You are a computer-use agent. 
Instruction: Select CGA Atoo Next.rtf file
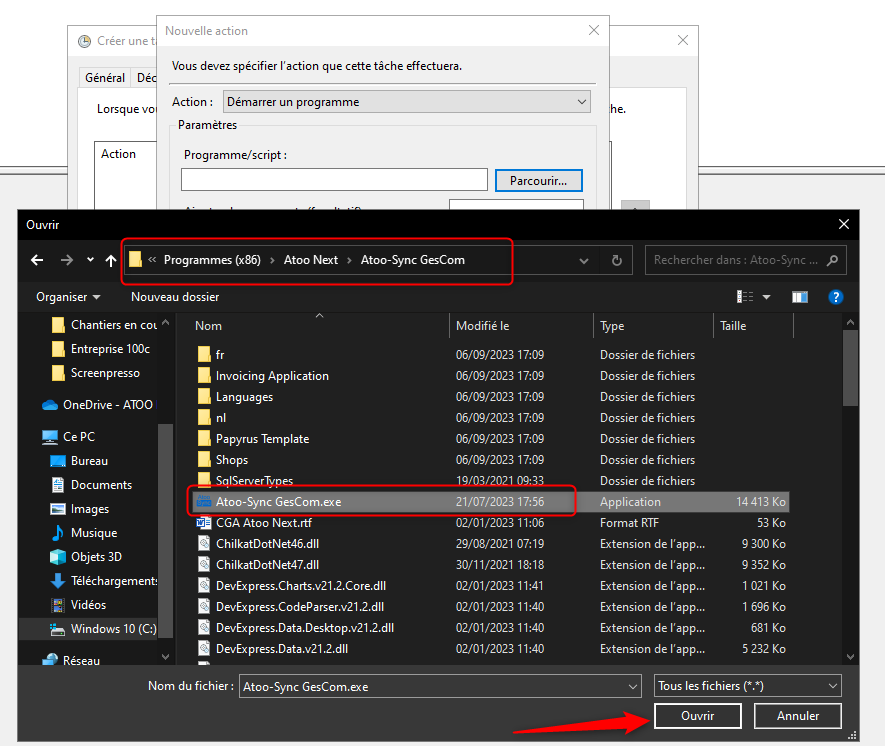tap(490, 523)
